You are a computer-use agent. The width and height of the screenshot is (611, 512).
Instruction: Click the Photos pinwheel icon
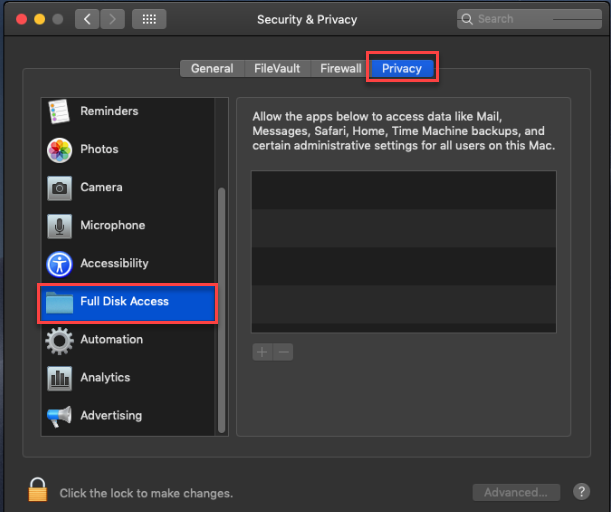[x=59, y=150]
